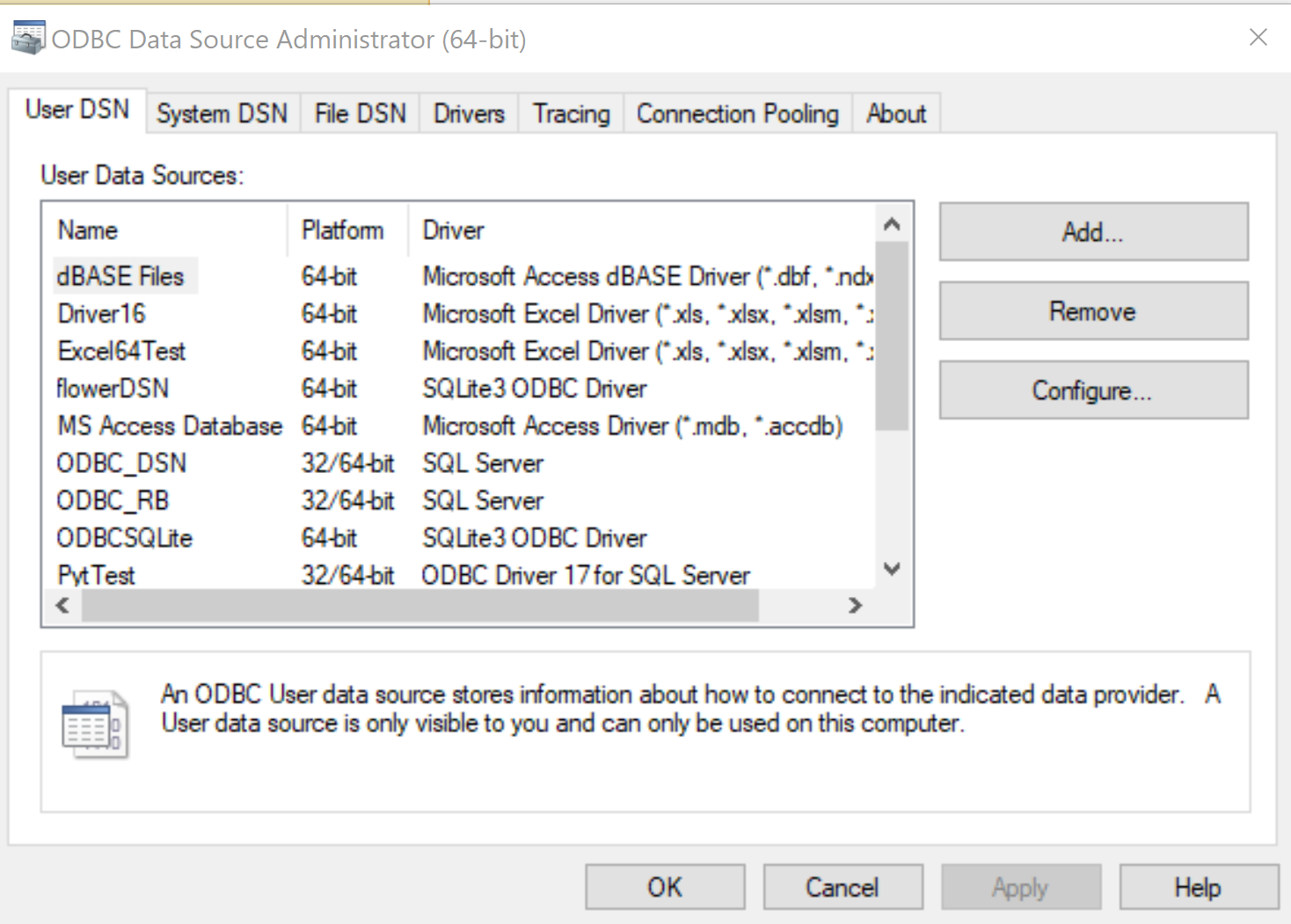Cancel the ODBC dialog
The height and width of the screenshot is (924, 1291).
tap(842, 886)
